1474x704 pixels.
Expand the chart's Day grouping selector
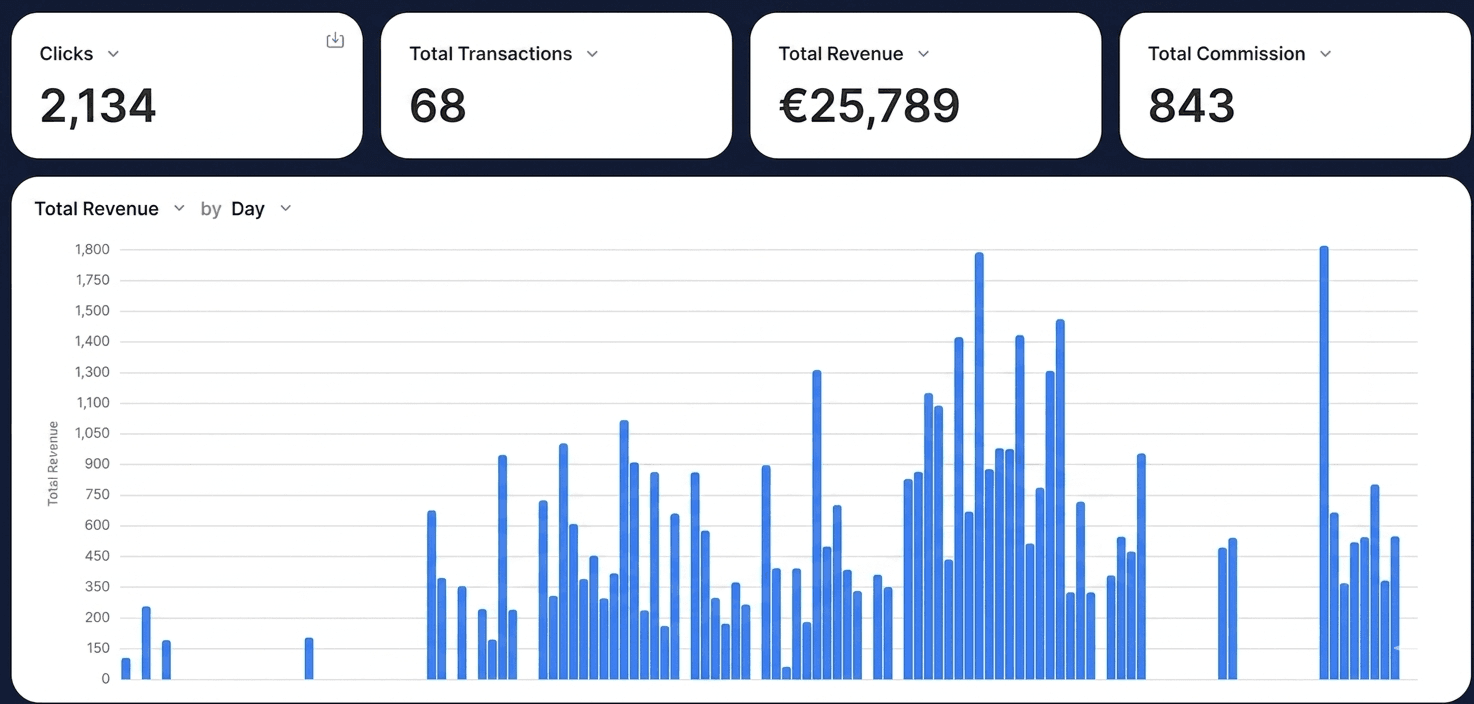click(285, 208)
